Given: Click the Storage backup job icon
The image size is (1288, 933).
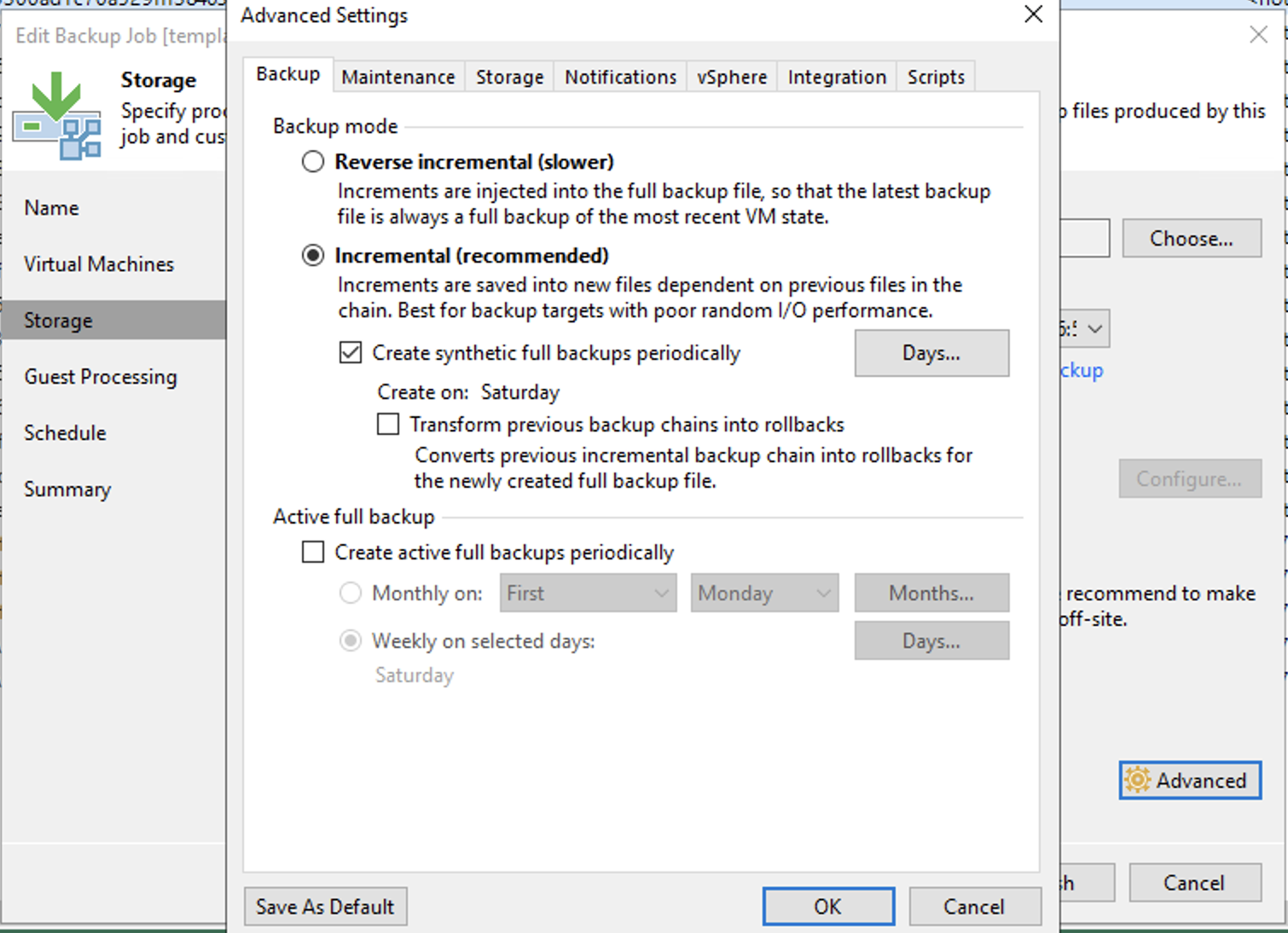Looking at the screenshot, I should pyautogui.click(x=57, y=116).
